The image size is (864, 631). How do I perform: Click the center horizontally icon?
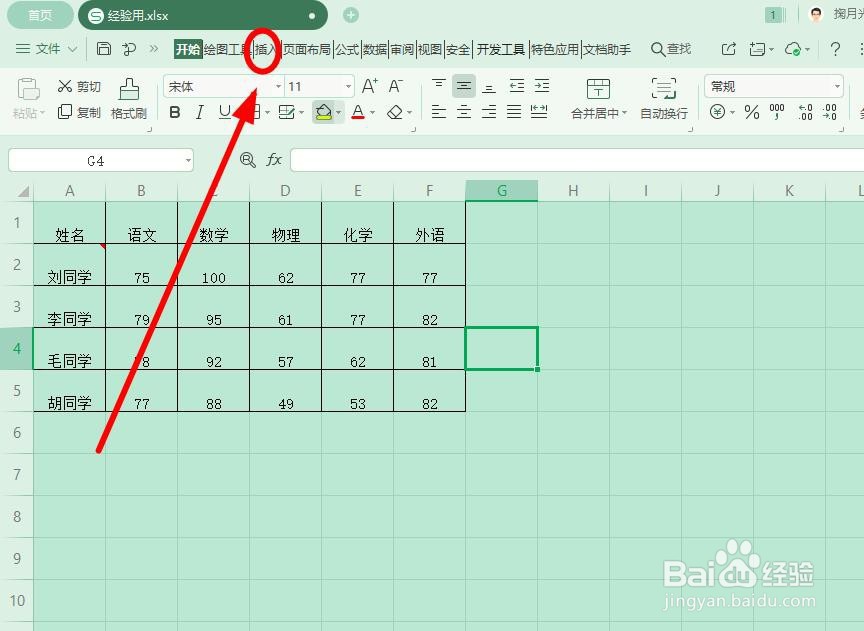pyautogui.click(x=464, y=112)
